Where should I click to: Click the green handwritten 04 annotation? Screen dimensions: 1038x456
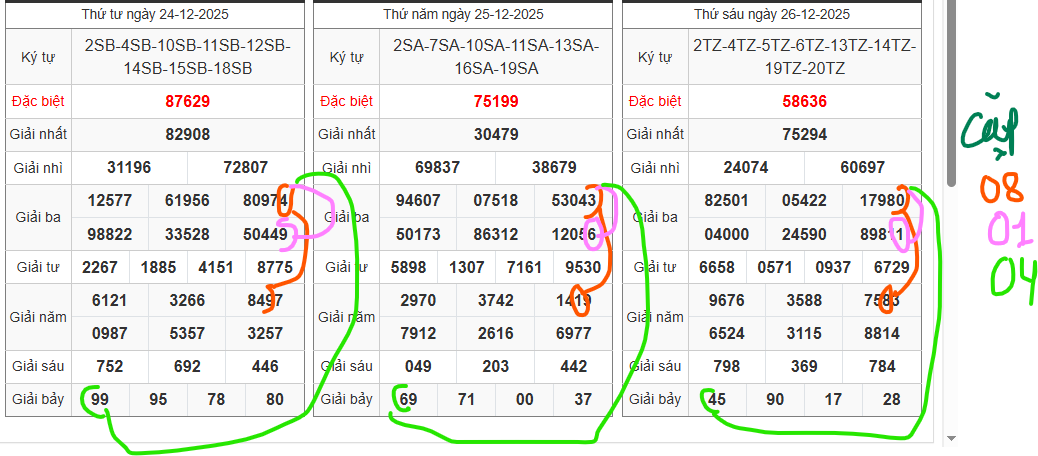tap(1012, 276)
